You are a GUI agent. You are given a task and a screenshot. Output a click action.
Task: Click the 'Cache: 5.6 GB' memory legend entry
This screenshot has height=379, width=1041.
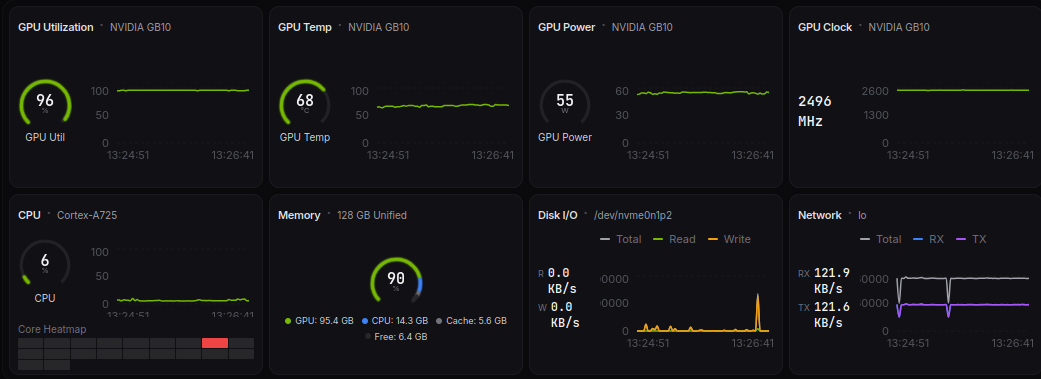[471, 321]
